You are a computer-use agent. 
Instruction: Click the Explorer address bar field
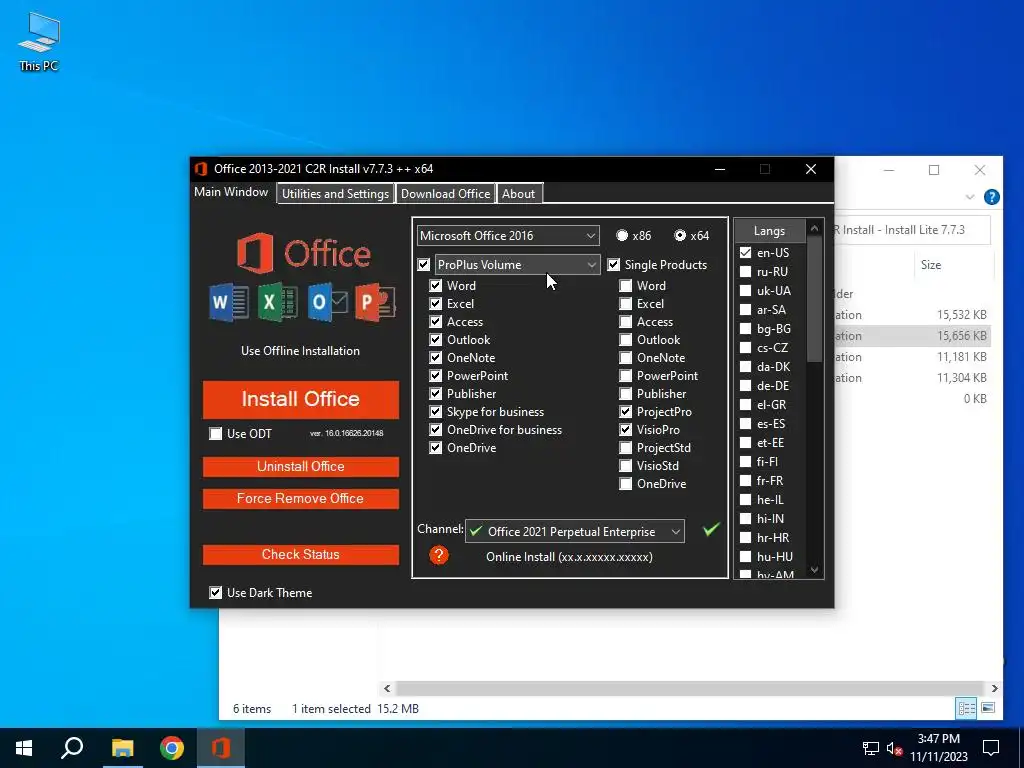click(912, 230)
